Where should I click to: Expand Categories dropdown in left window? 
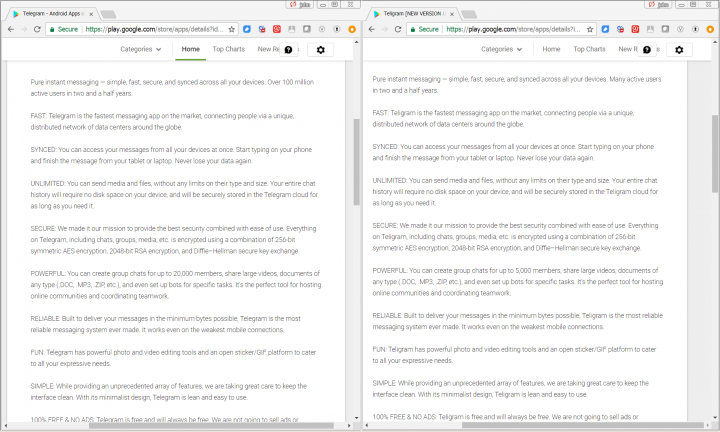click(141, 49)
